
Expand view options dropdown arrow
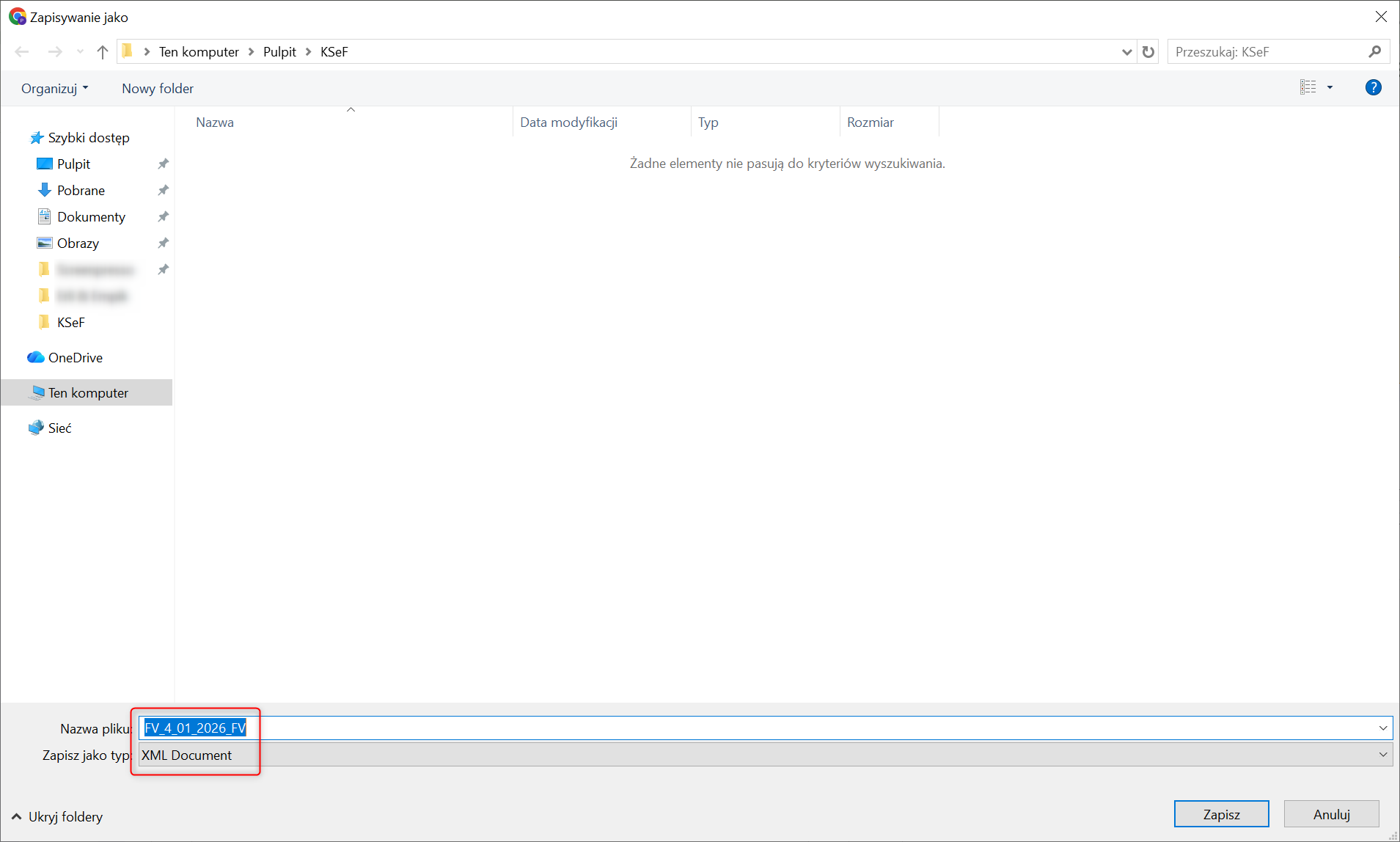1330,88
